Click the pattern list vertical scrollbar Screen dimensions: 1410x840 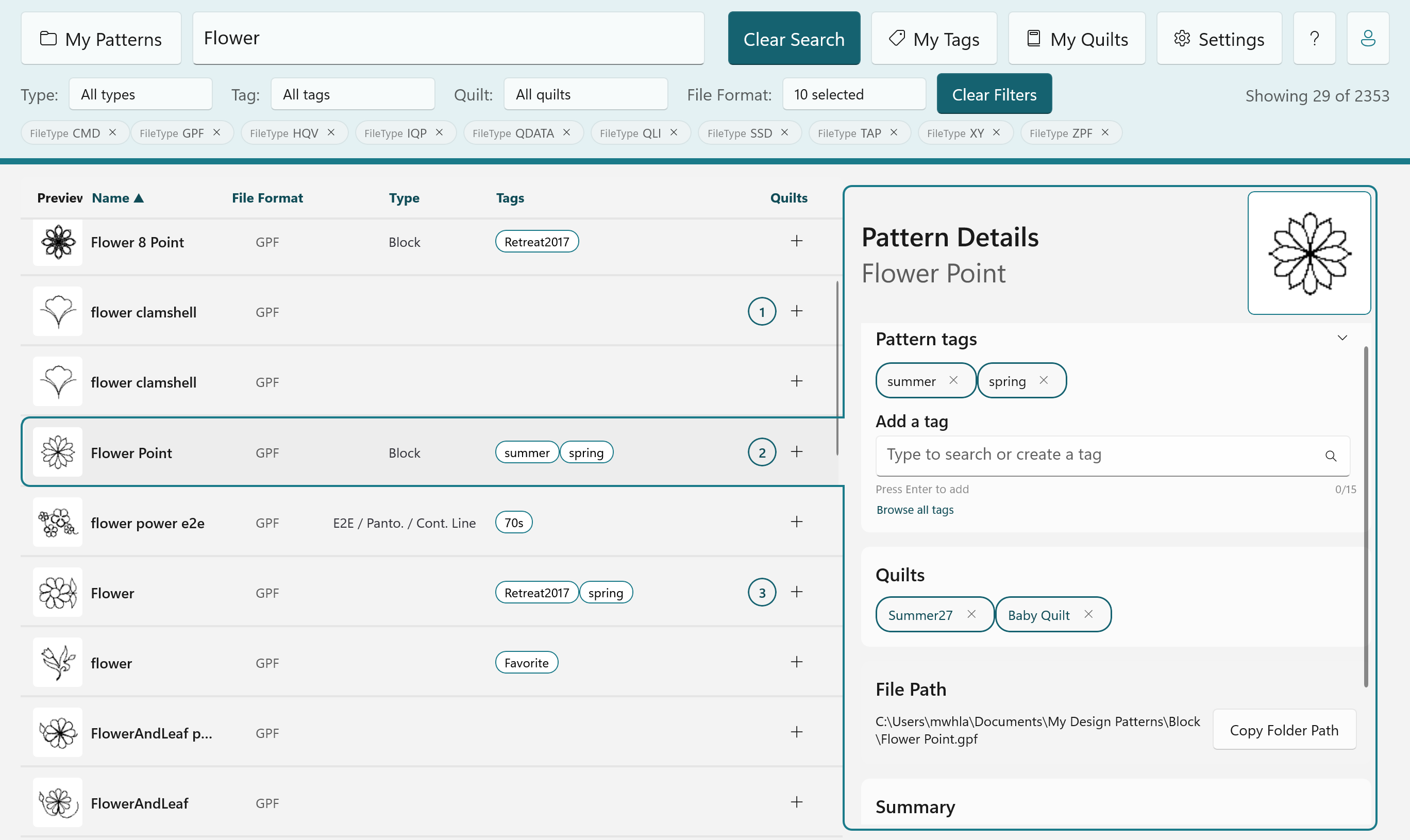click(x=837, y=368)
